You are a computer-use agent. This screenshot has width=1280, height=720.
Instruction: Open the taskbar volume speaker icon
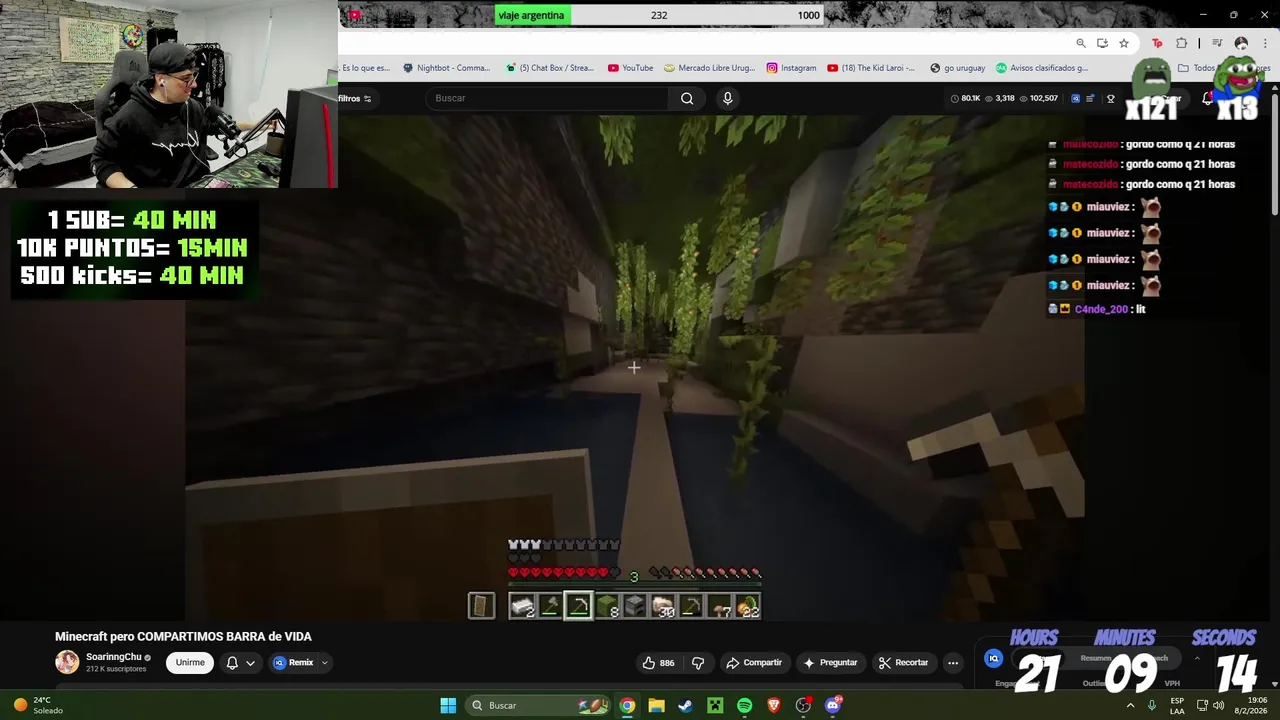(x=1218, y=705)
